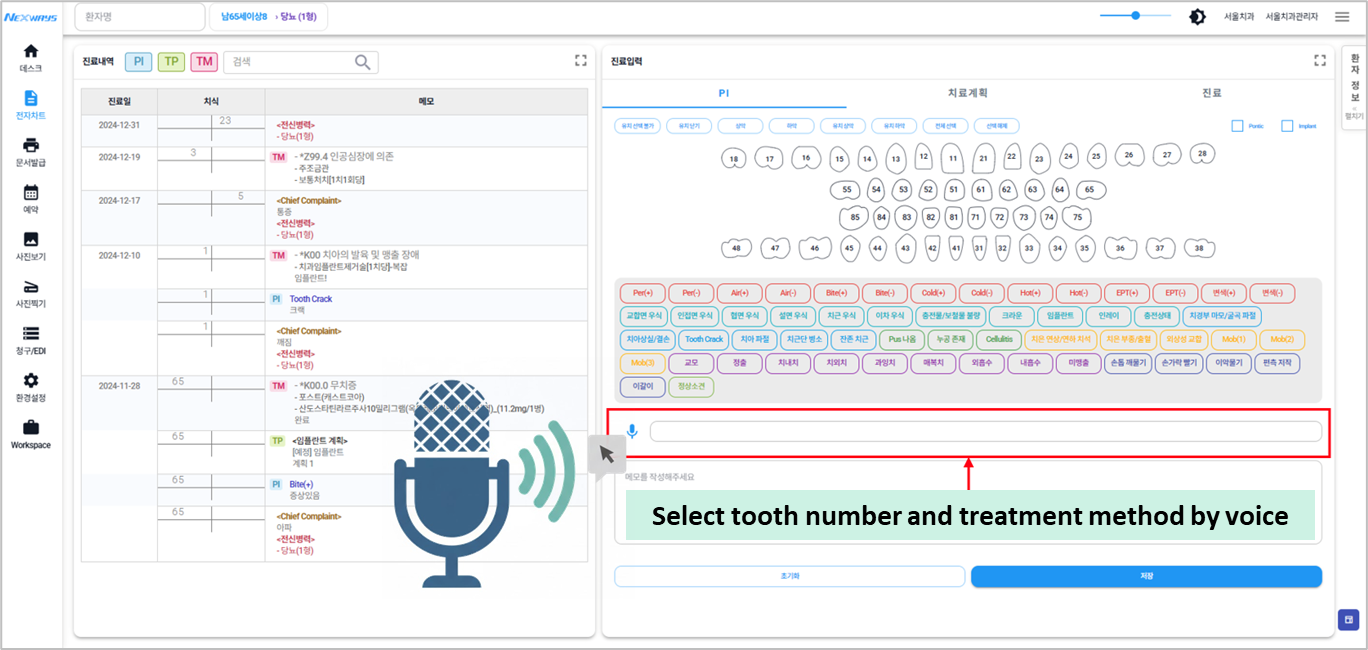Viewport: 1368px width, 650px height.
Task: Check the Implant checkbox
Action: (x=1288, y=125)
